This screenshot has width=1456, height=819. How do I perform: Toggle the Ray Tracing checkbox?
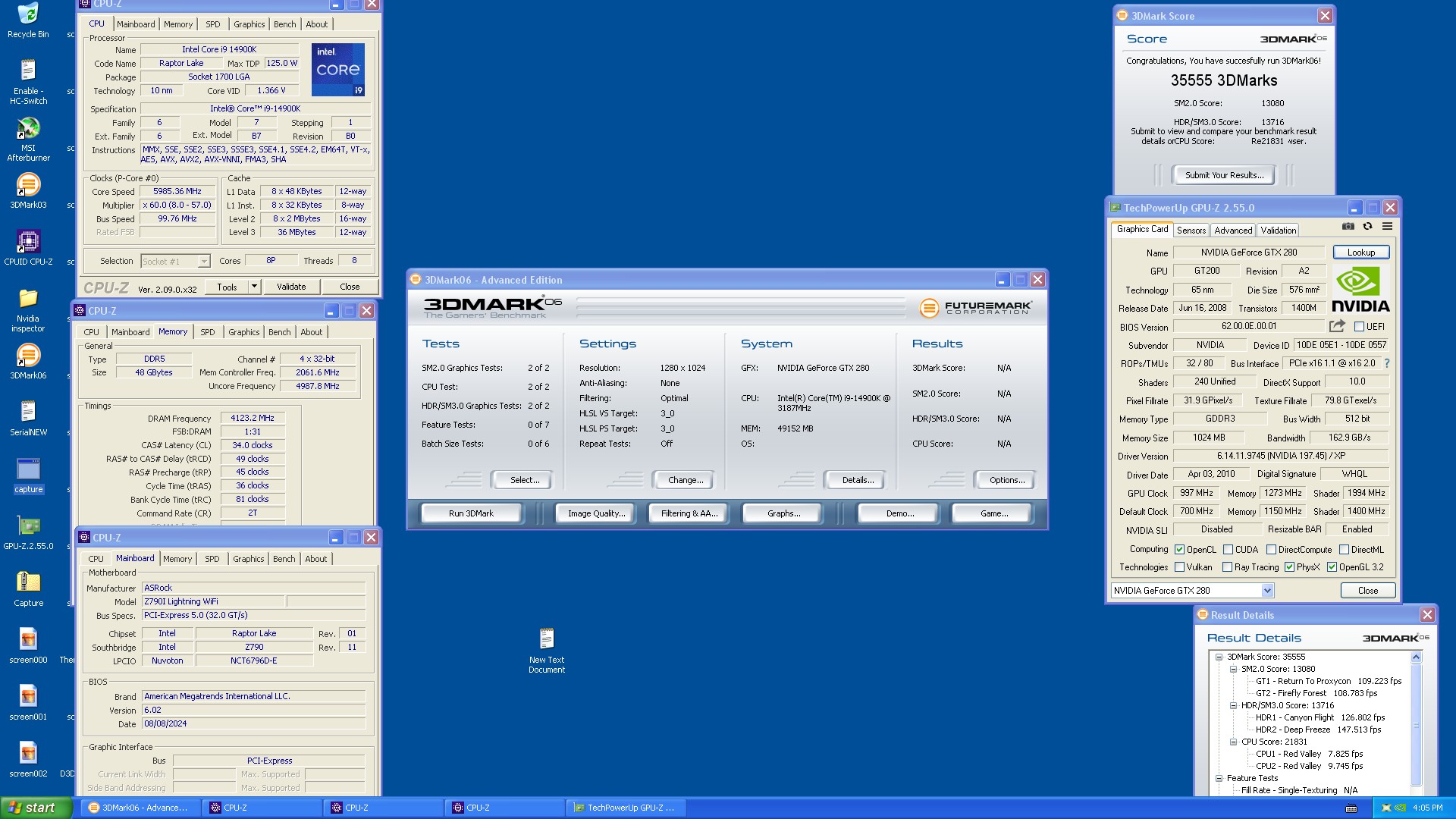point(1227,567)
